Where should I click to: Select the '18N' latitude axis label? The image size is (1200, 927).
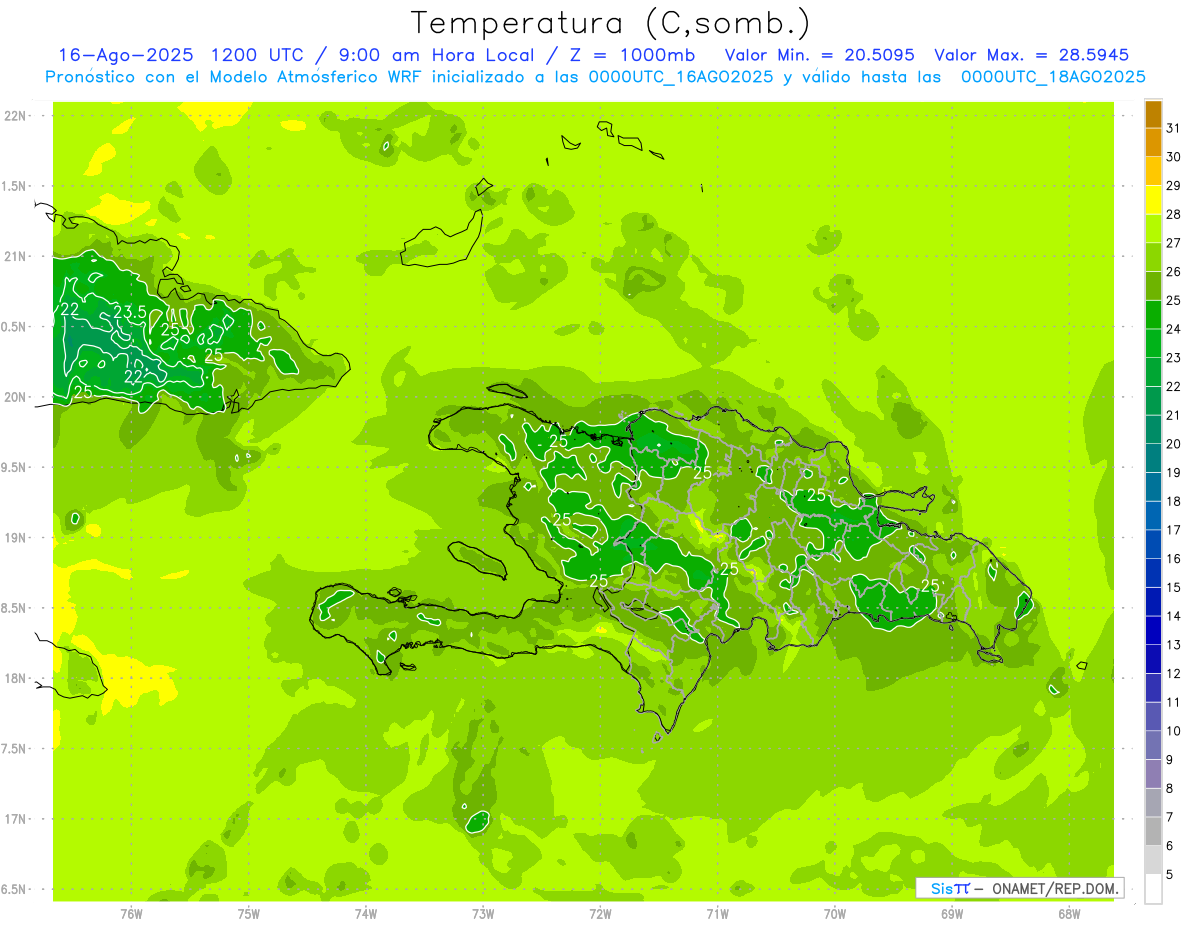click(x=14, y=678)
